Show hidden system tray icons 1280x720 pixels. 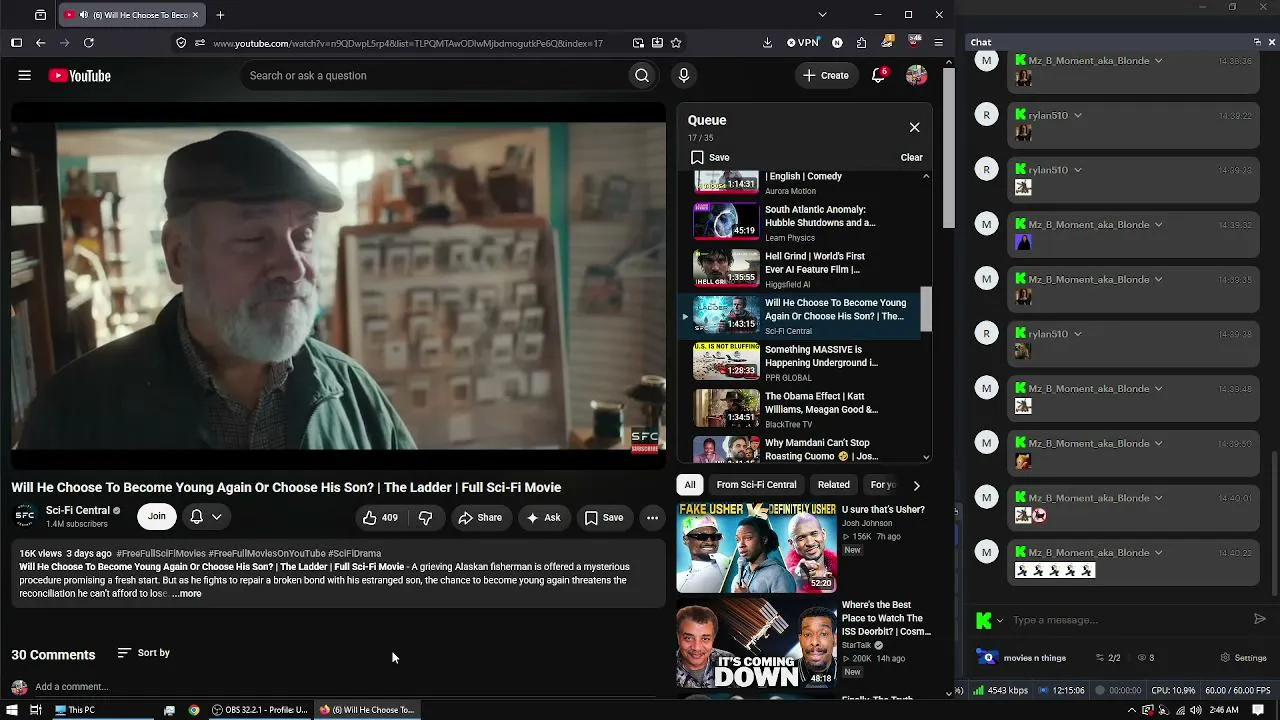1132,710
